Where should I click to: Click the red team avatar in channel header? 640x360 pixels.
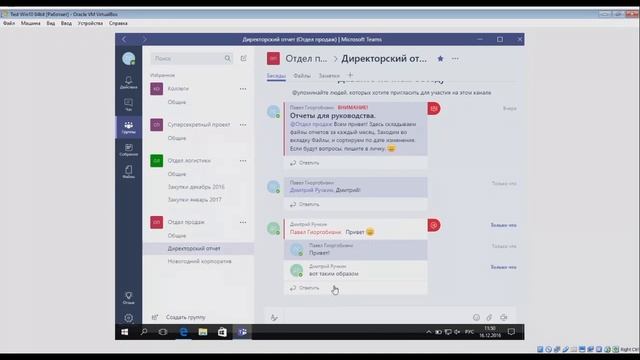(x=273, y=58)
